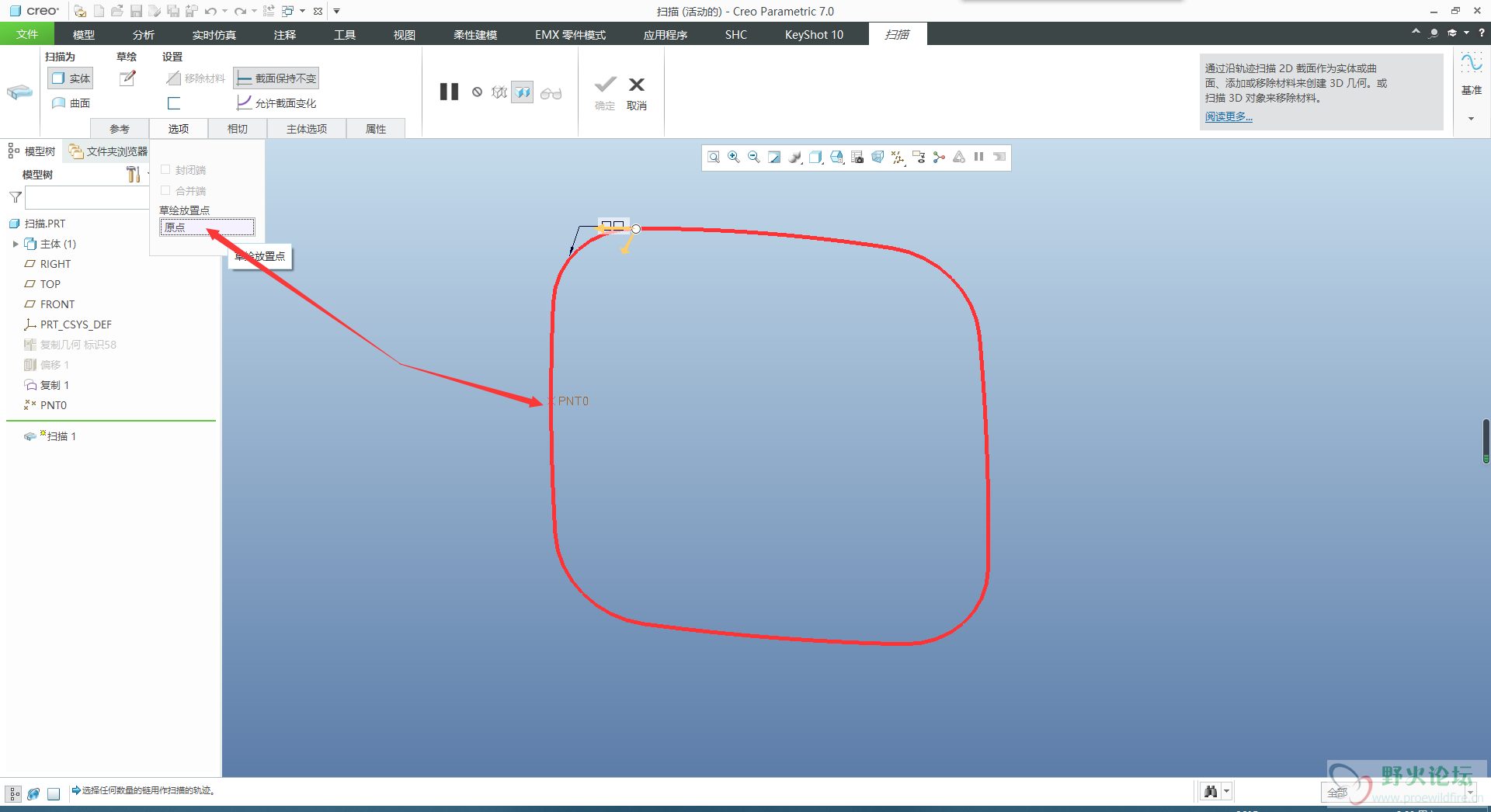Click the 确定 confirm checkmark button
The image size is (1491, 812).
point(605,93)
